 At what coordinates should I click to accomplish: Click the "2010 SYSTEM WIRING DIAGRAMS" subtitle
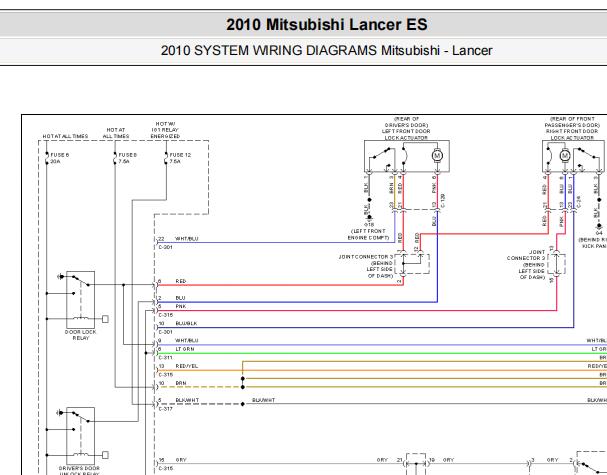[270, 51]
